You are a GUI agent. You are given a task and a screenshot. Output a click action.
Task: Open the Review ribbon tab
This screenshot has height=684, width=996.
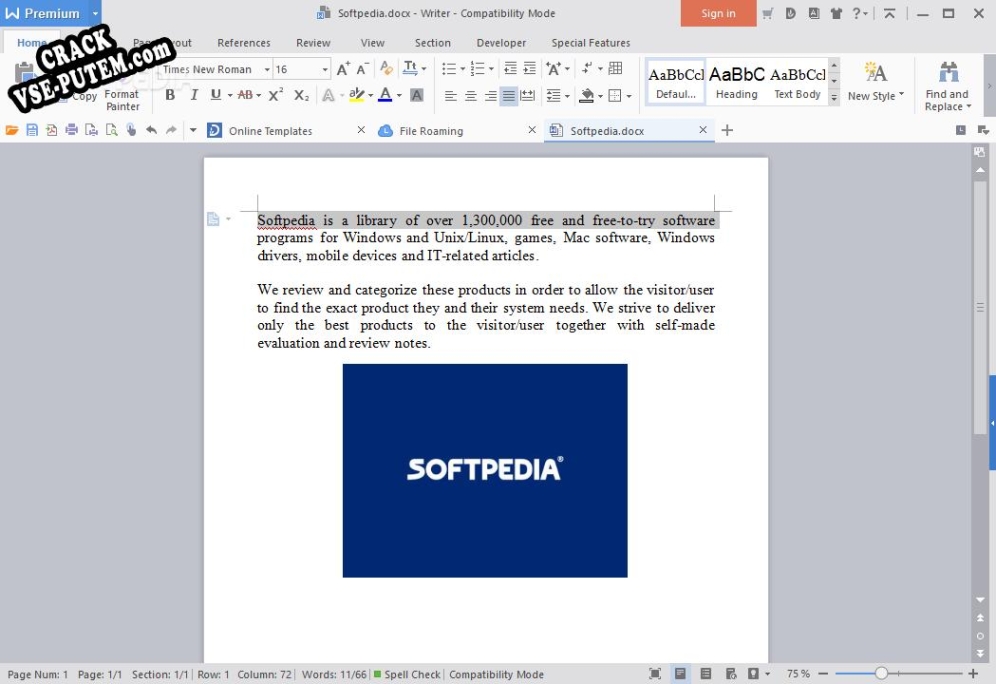[313, 43]
